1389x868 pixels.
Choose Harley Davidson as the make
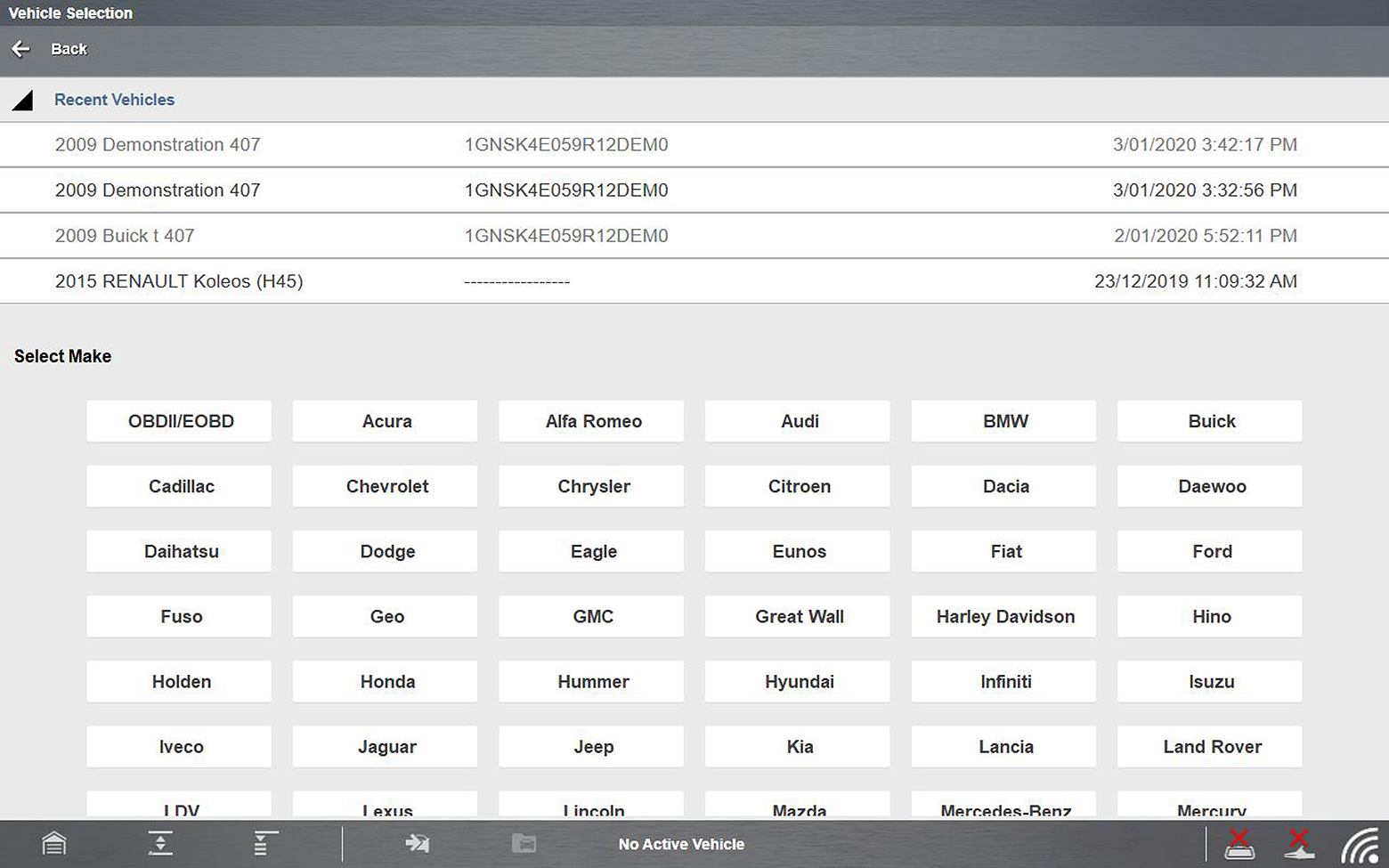point(1005,616)
